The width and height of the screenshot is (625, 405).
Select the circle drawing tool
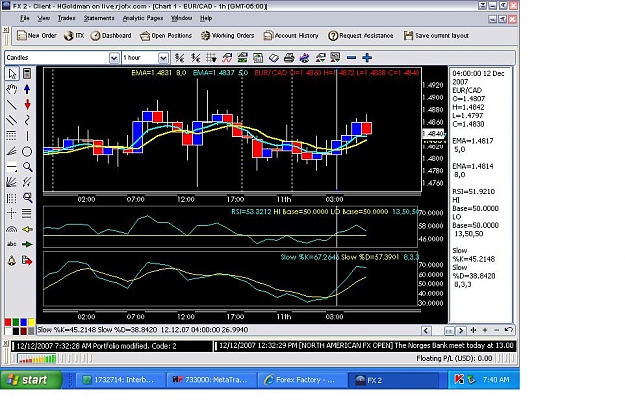(x=27, y=151)
